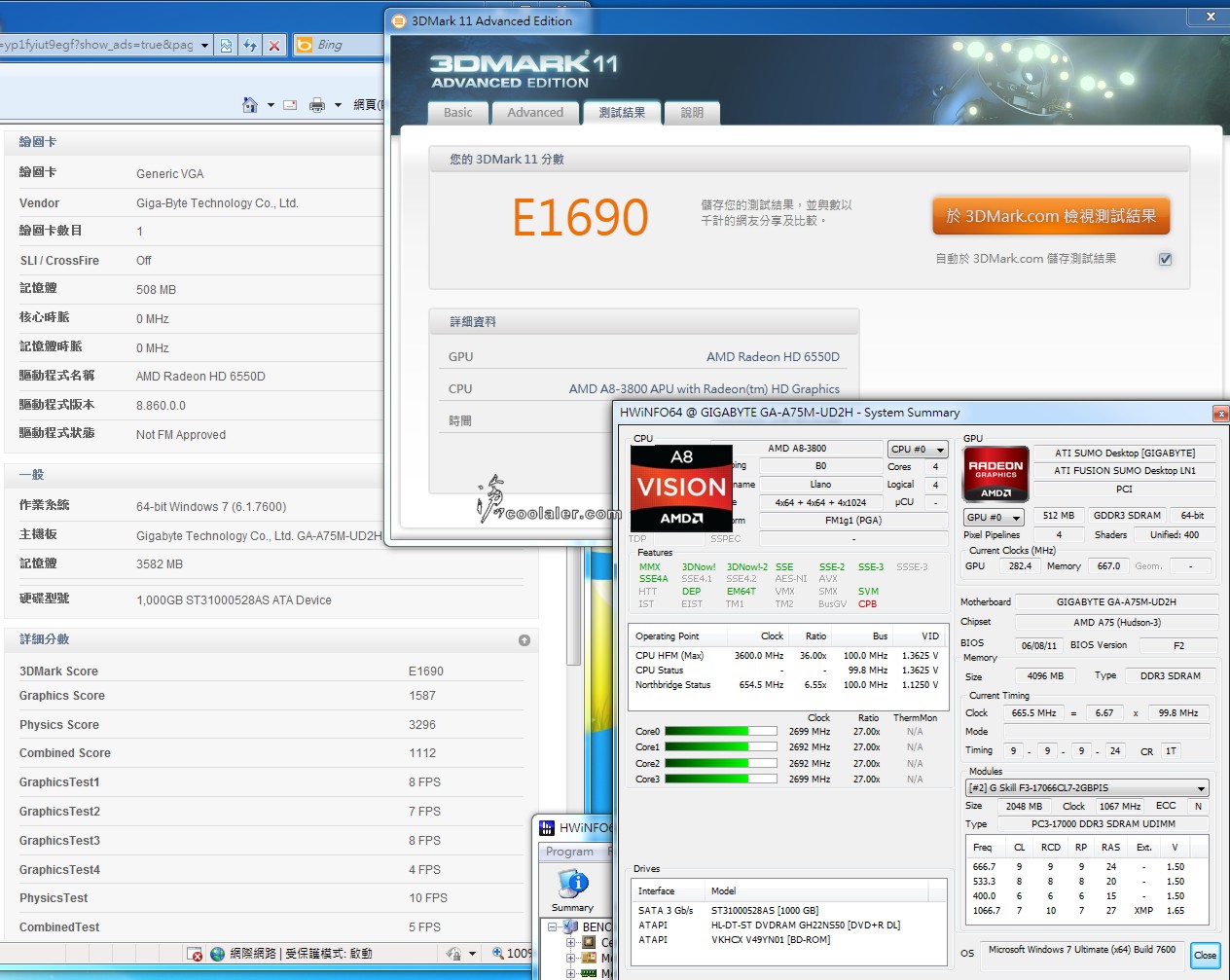Switch to the Advanced tab in 3DMark
1230x980 pixels.
tap(535, 113)
